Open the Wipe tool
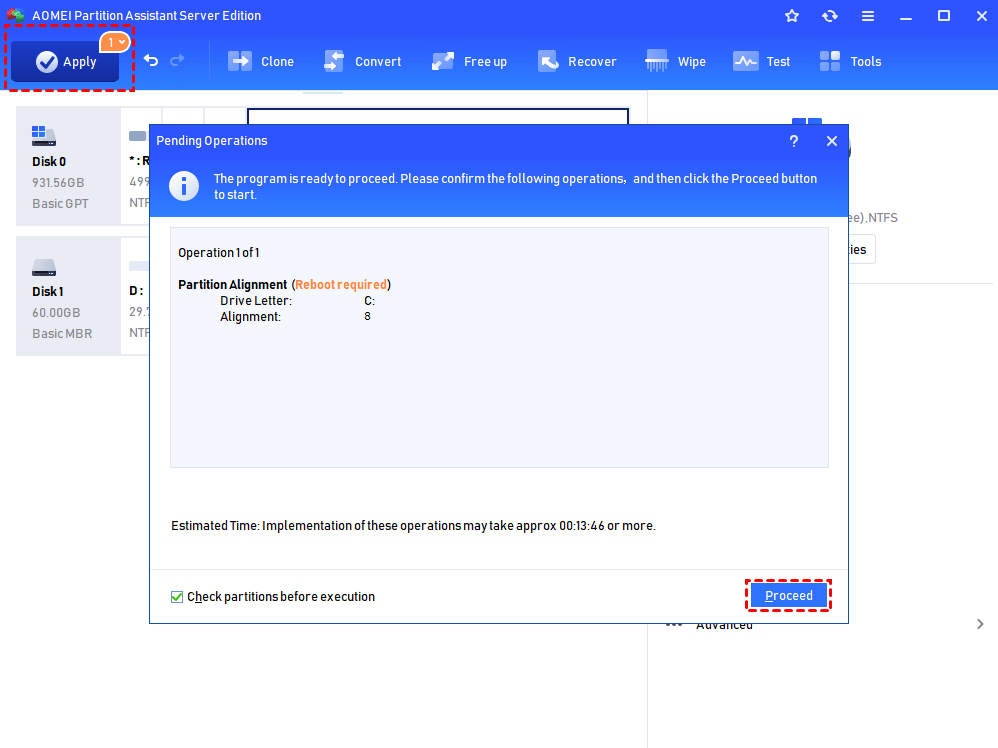The height and width of the screenshot is (748, 998). click(x=675, y=62)
